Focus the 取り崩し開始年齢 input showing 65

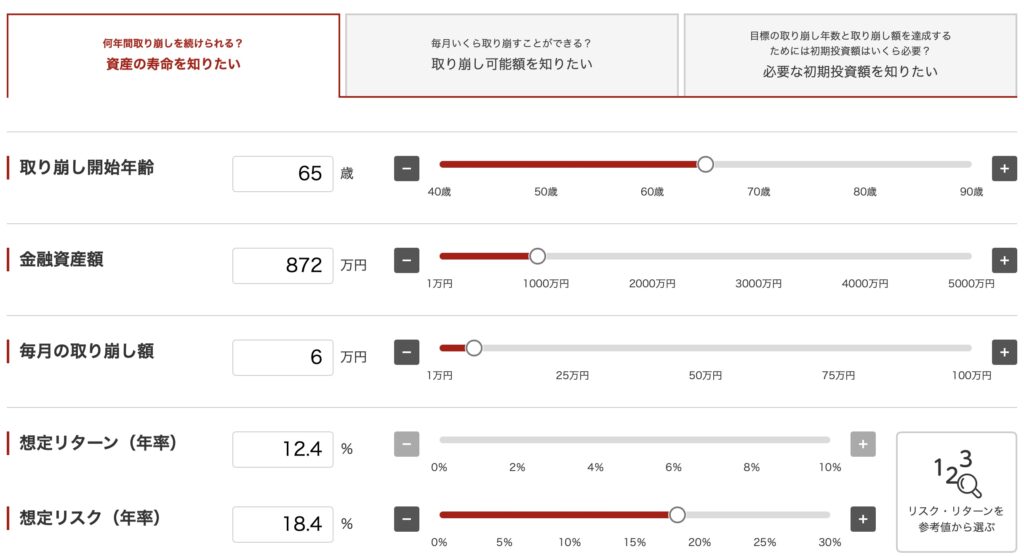283,174
